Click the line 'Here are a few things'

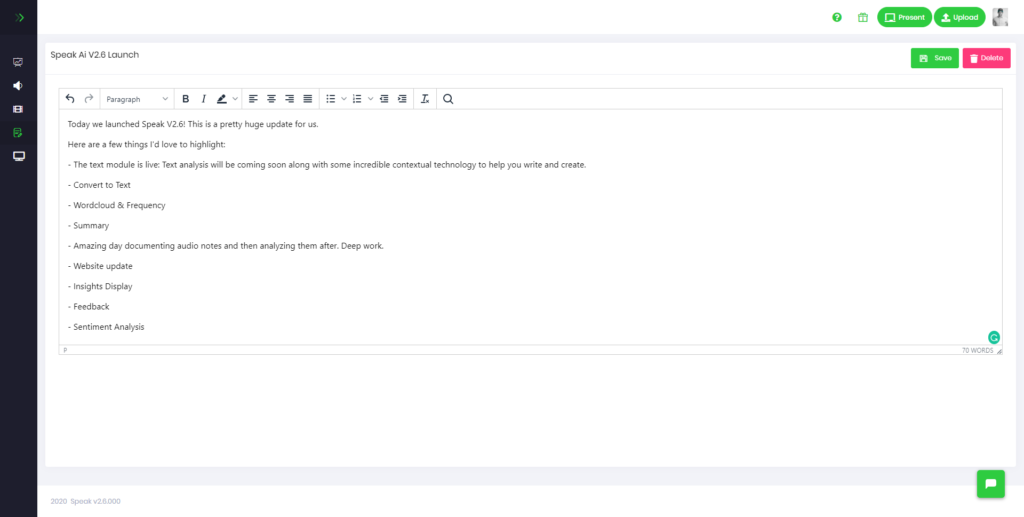click(x=146, y=144)
